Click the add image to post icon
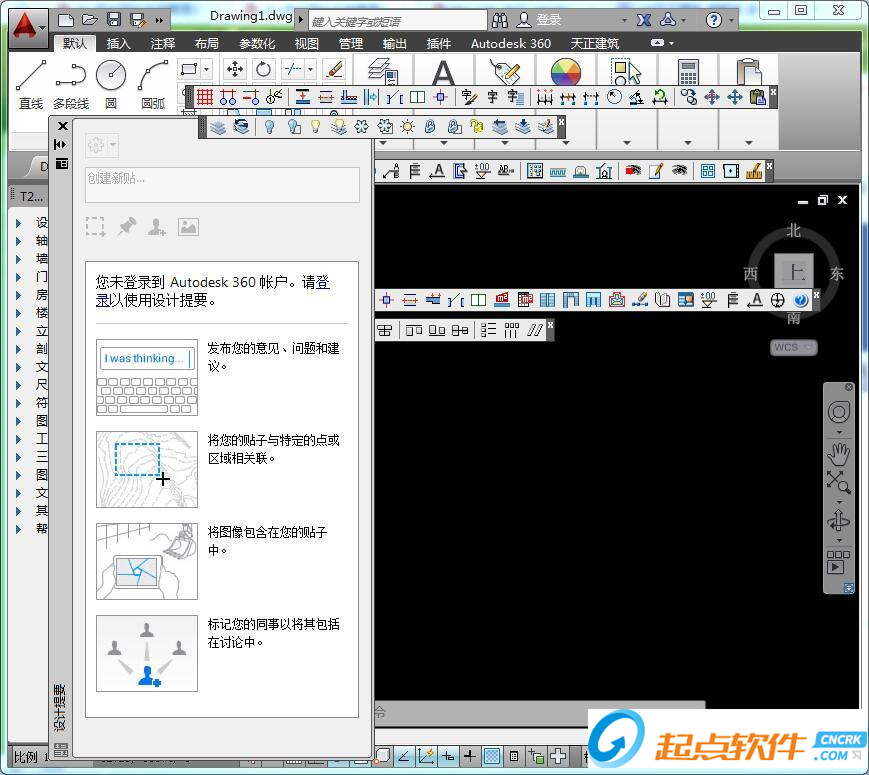The image size is (869, 775). 188,226
